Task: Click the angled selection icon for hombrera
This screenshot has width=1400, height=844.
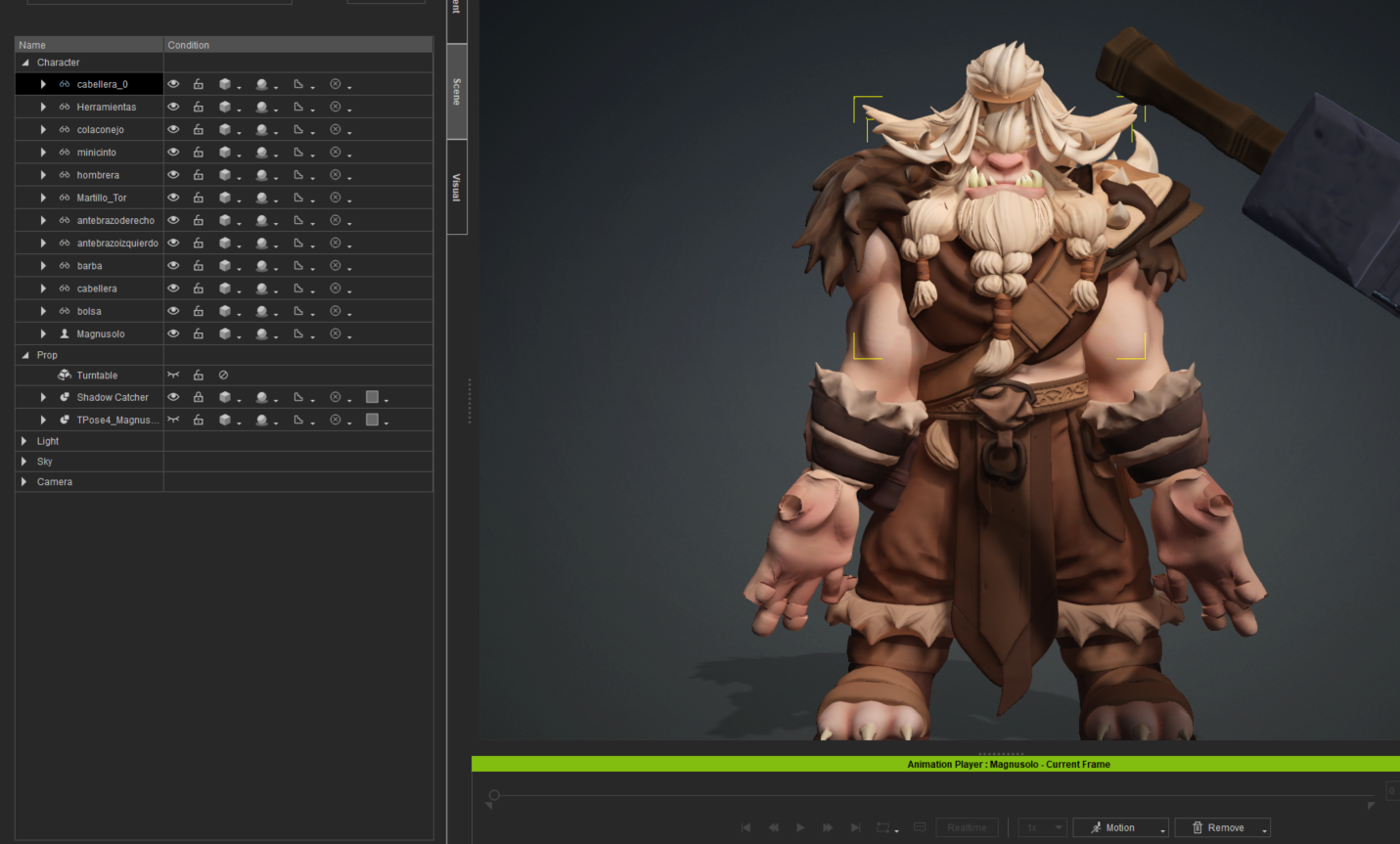Action: point(298,175)
